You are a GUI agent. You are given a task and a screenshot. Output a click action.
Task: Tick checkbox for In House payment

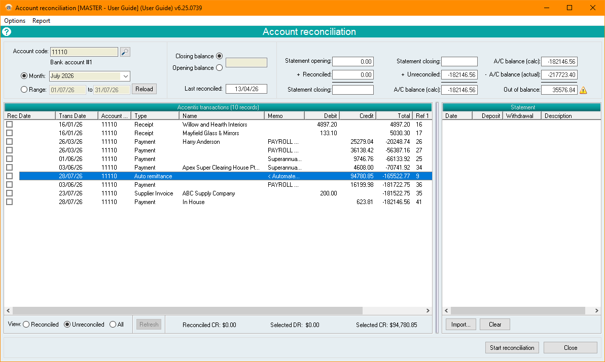coord(9,202)
